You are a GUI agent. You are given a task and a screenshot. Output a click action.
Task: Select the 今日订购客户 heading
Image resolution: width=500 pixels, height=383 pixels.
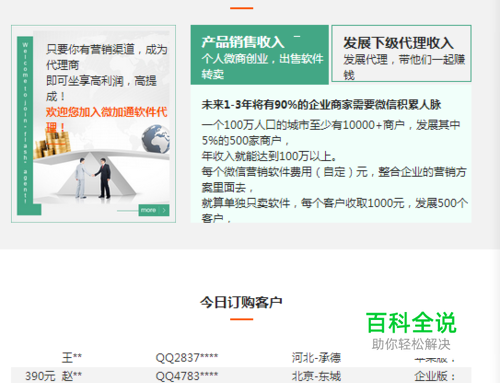coord(241,302)
